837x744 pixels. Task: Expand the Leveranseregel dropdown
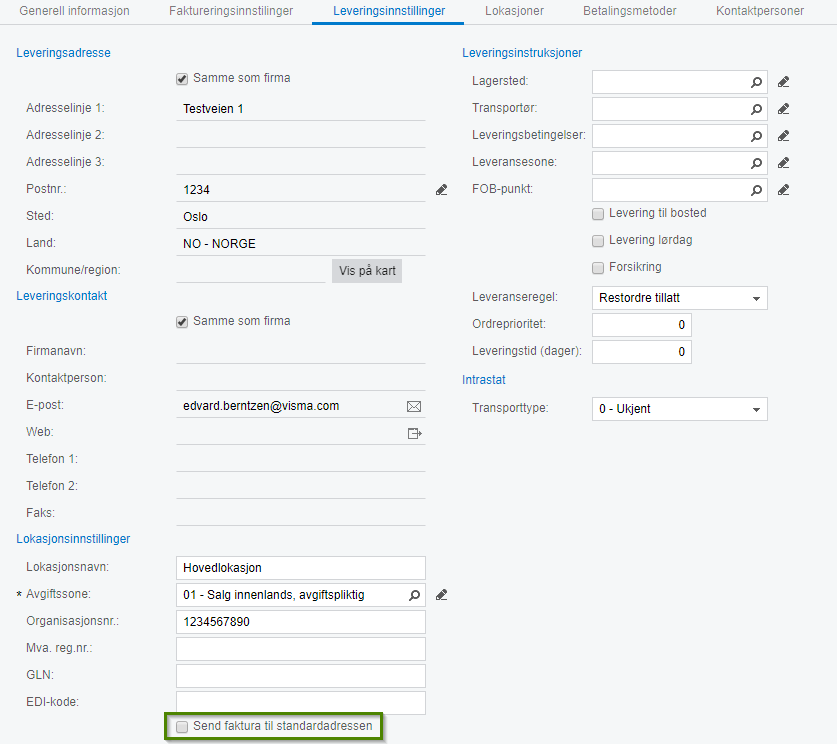pyautogui.click(x=756, y=298)
